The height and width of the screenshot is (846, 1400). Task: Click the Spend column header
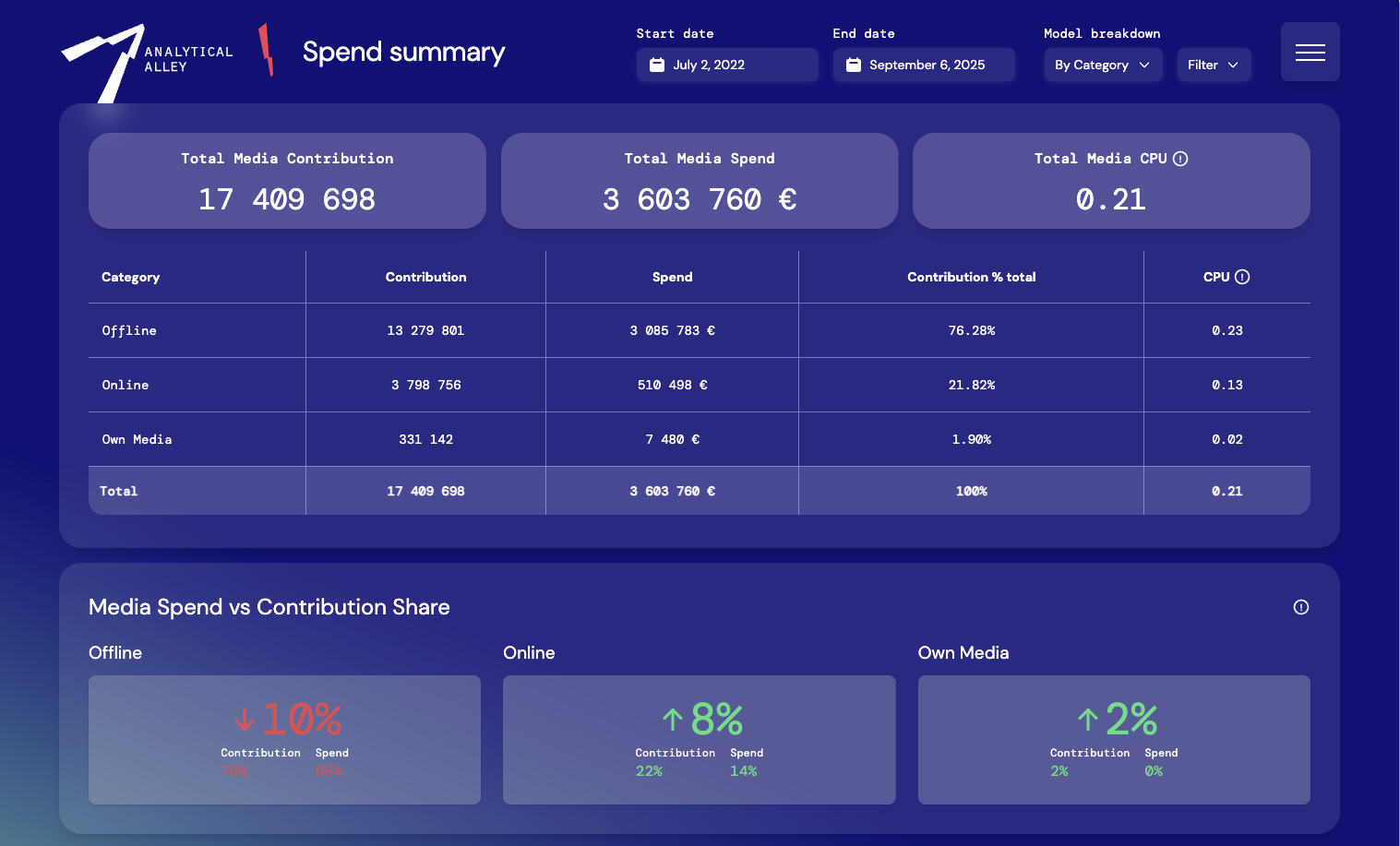(672, 277)
